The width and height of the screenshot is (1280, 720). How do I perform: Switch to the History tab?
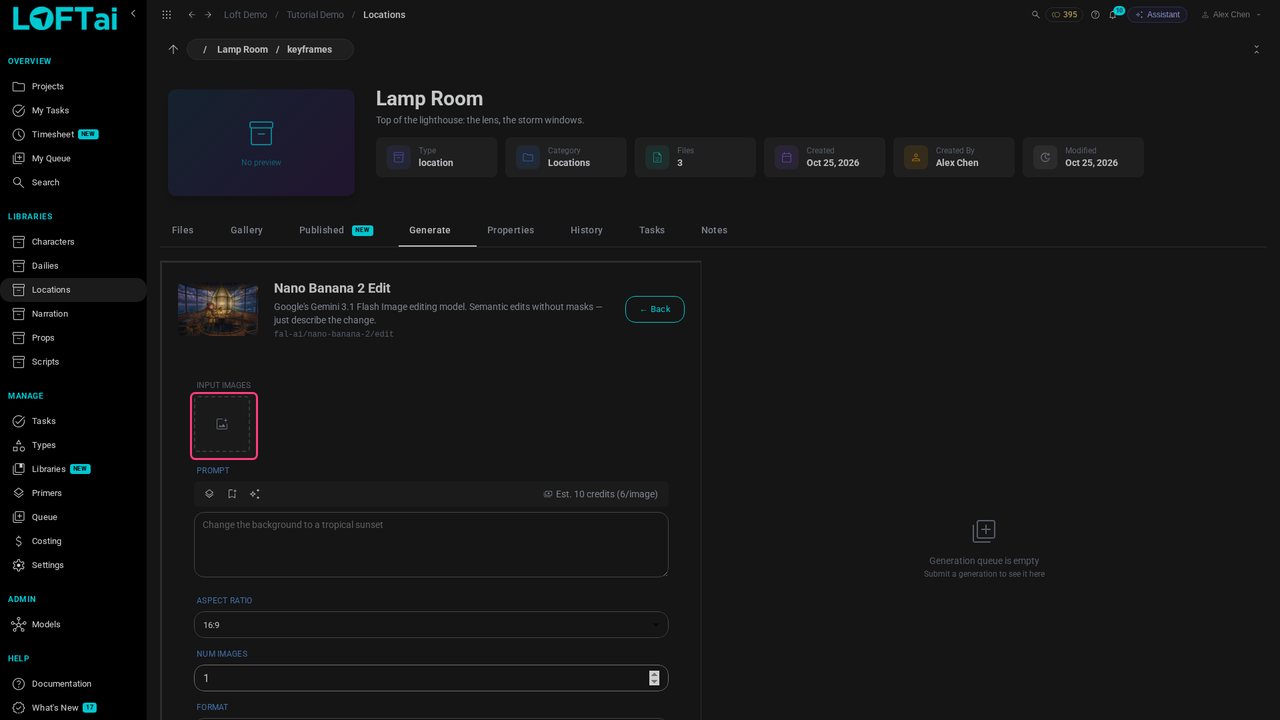click(587, 230)
